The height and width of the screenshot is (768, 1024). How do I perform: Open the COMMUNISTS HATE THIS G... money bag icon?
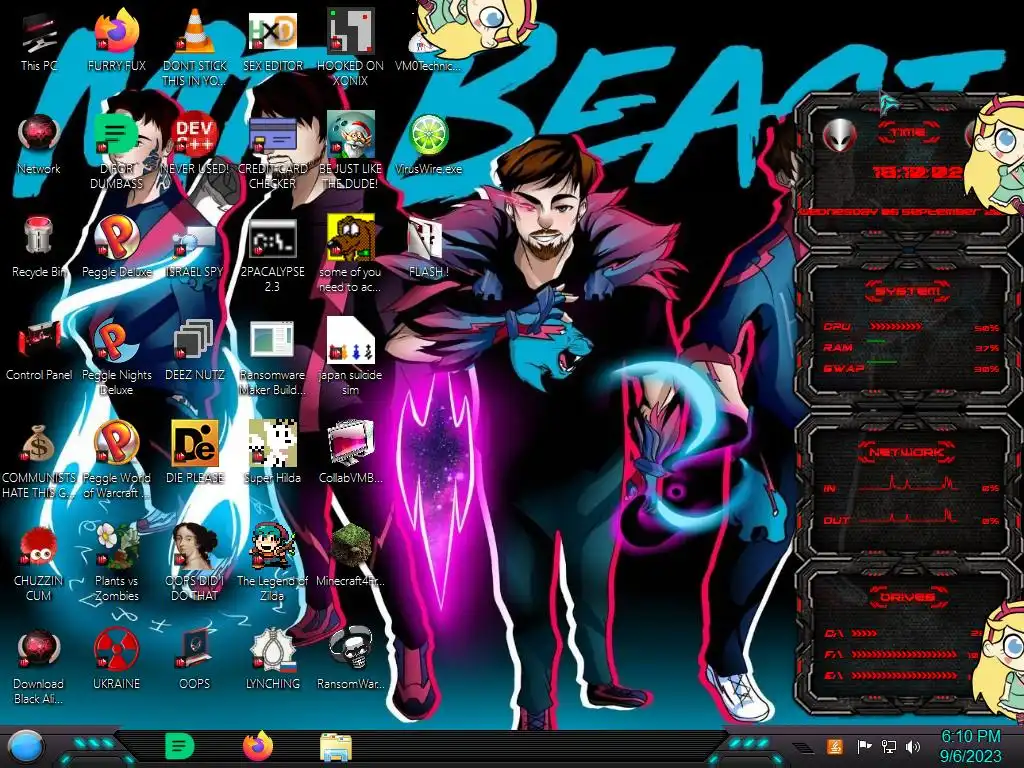tap(39, 460)
